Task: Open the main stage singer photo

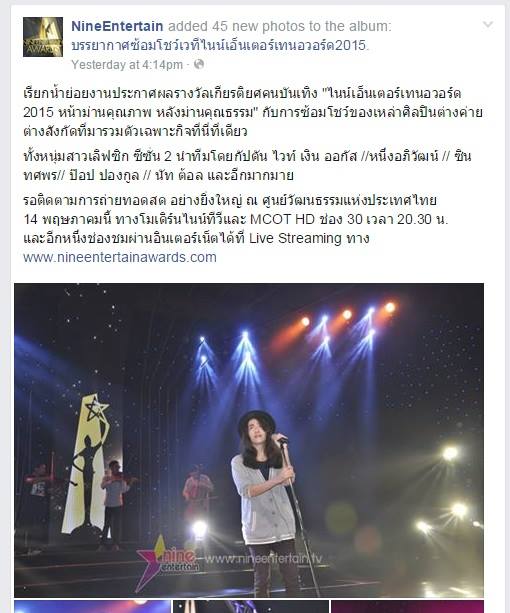Action: (x=249, y=440)
